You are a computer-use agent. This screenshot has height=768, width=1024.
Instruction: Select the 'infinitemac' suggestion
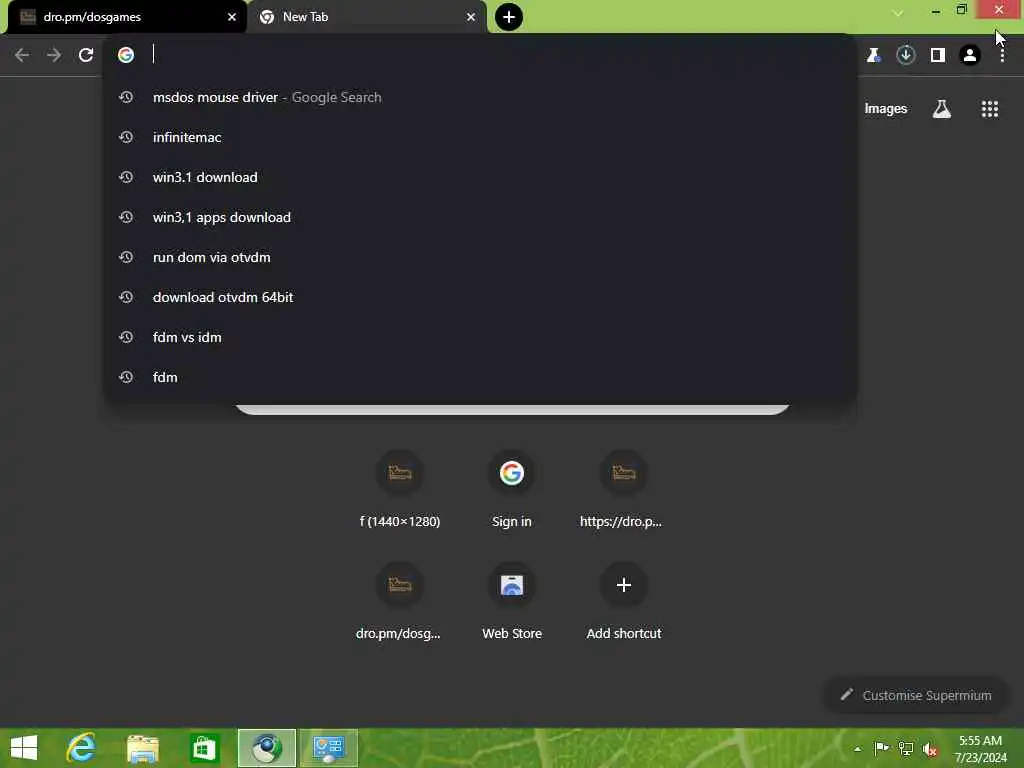click(x=481, y=137)
